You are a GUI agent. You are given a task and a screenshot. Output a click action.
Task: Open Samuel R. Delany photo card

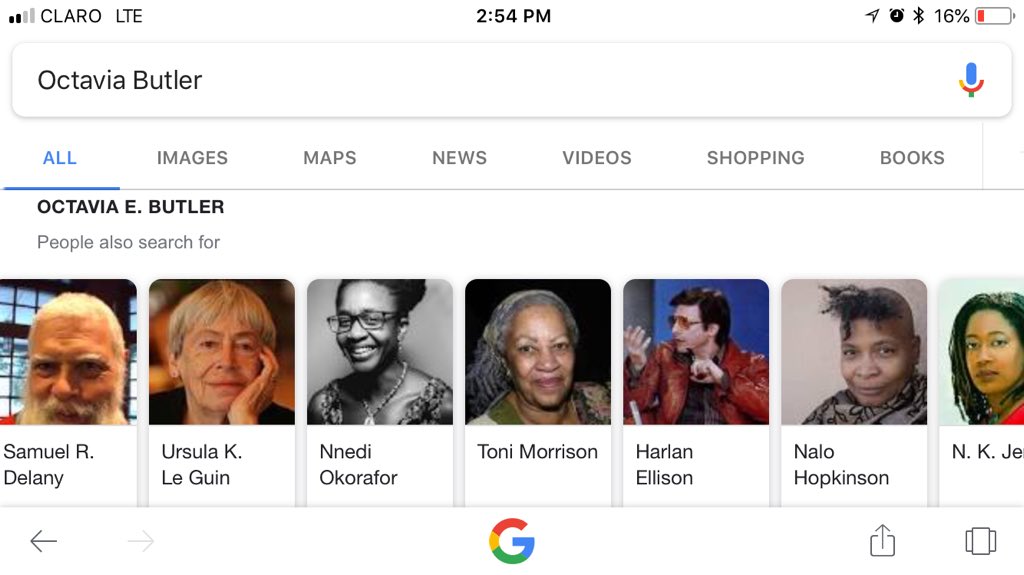tap(68, 352)
